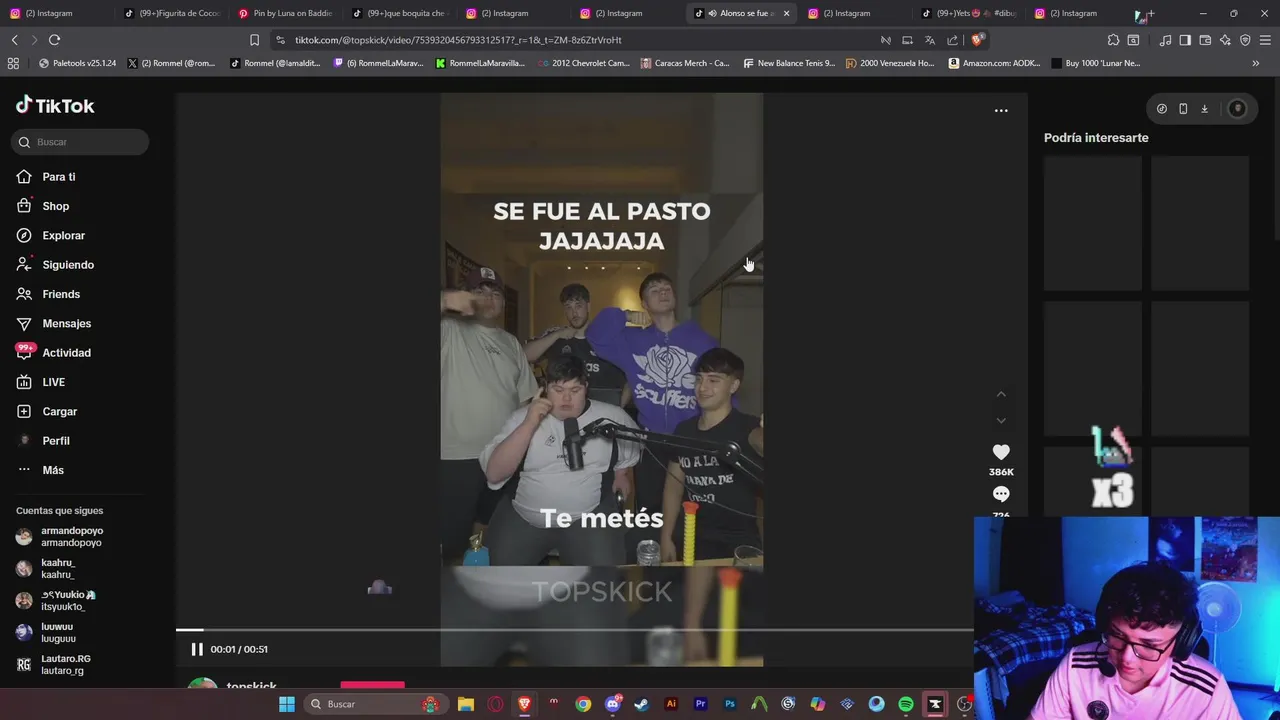Open Brave playlist music note icon

[1165, 40]
